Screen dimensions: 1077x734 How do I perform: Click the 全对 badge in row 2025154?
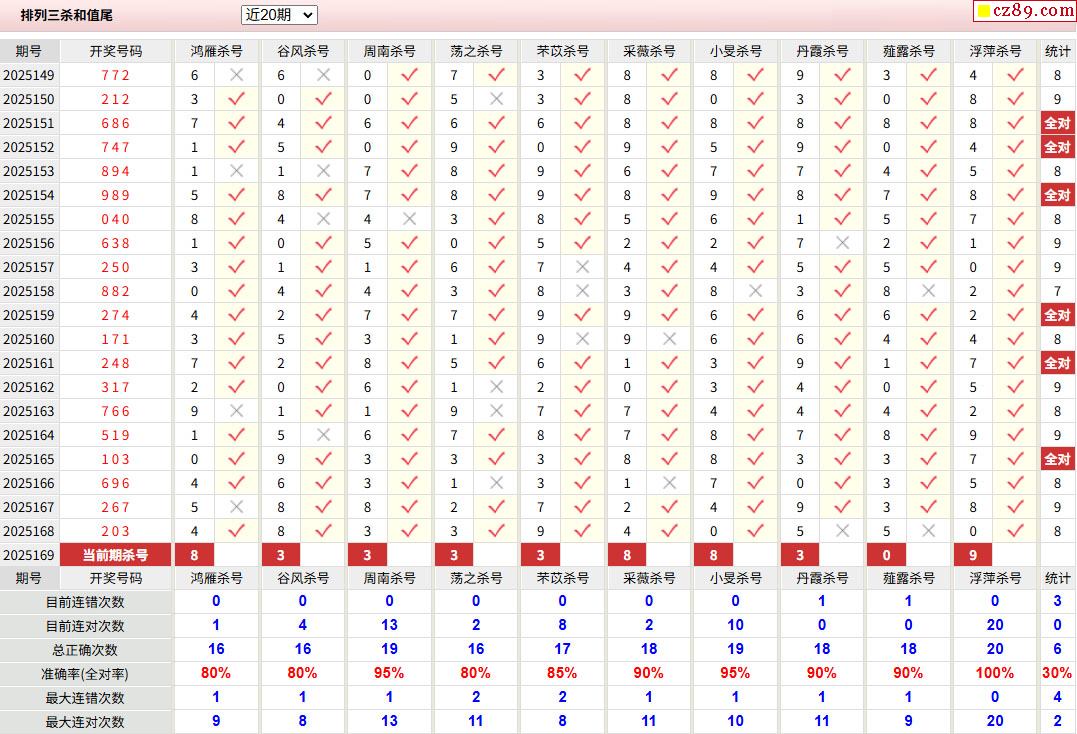[1058, 196]
